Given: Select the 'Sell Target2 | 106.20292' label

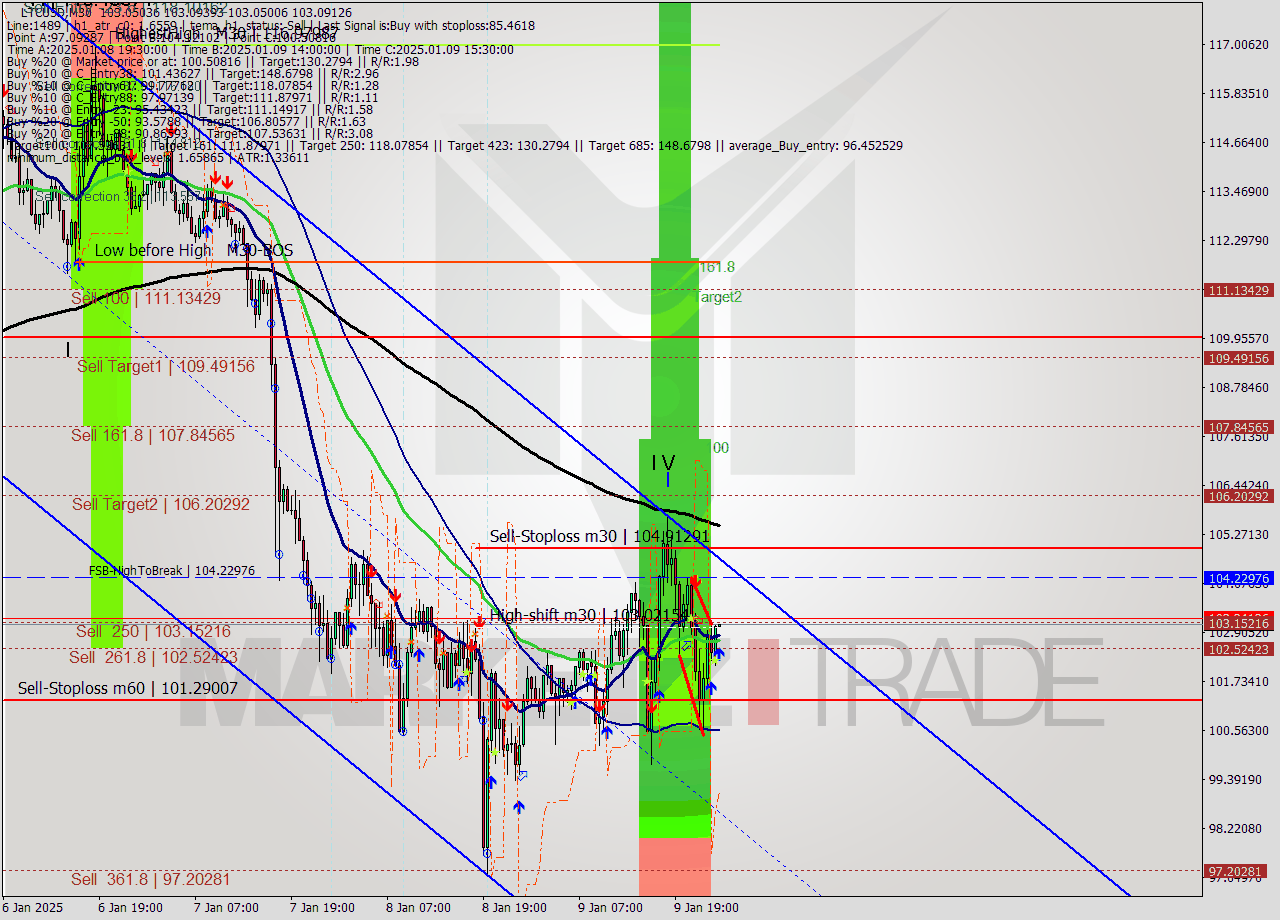Looking at the screenshot, I should [161, 504].
